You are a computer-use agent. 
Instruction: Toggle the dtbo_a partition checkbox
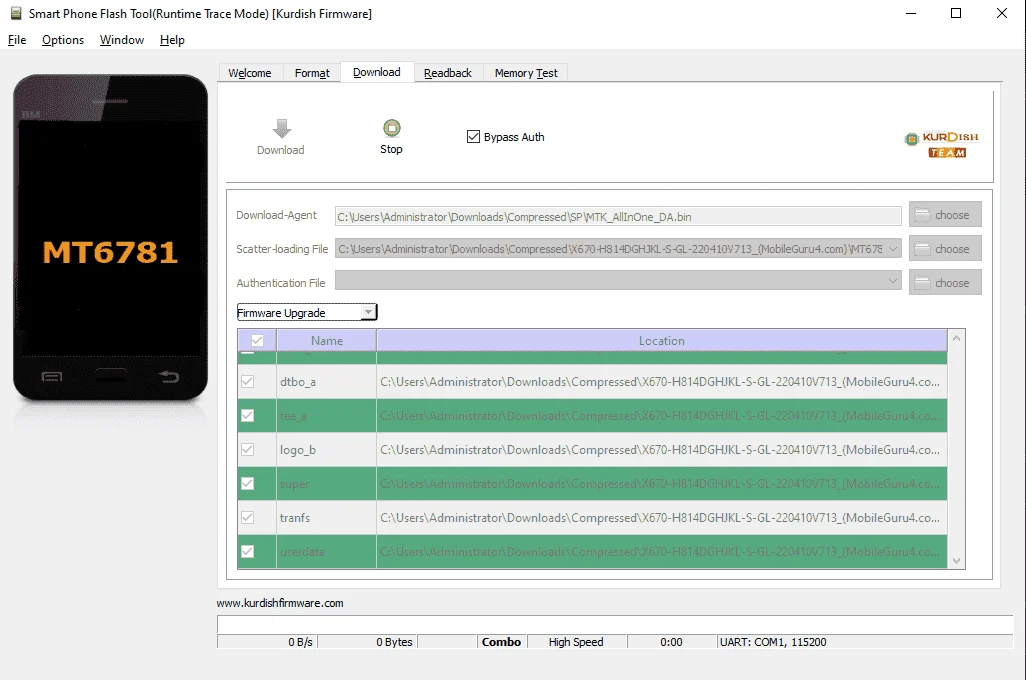click(x=247, y=382)
